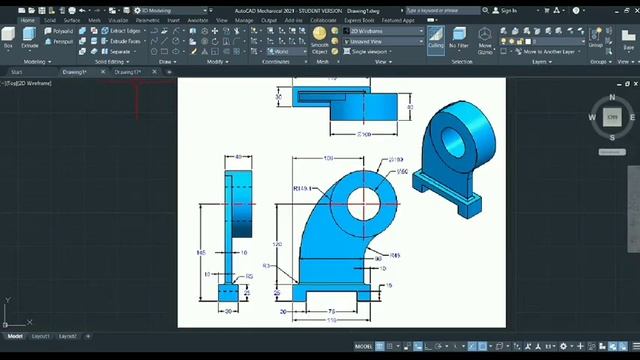Click the Separate solid tool

click(116, 52)
